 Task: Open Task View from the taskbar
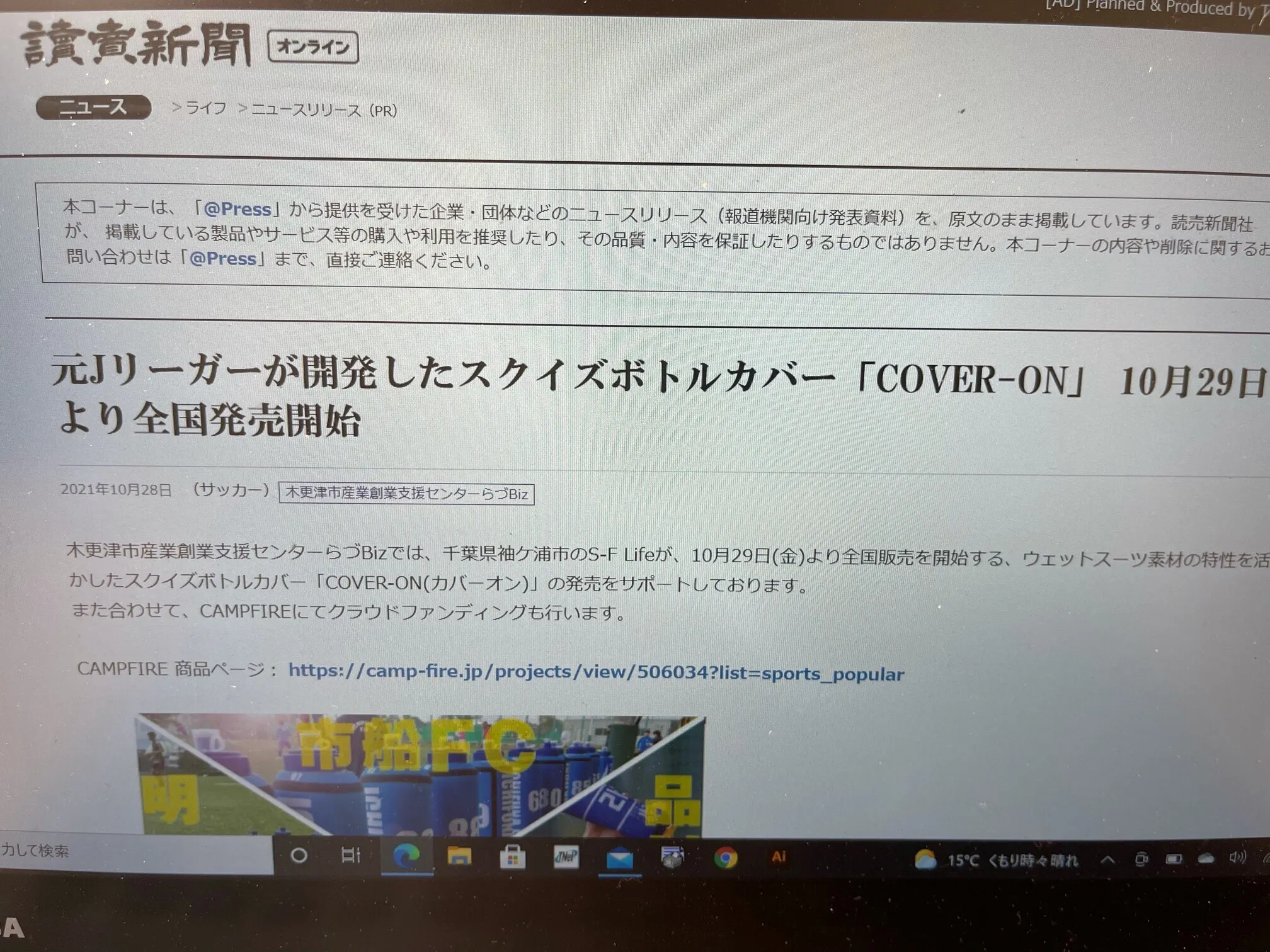[x=350, y=855]
